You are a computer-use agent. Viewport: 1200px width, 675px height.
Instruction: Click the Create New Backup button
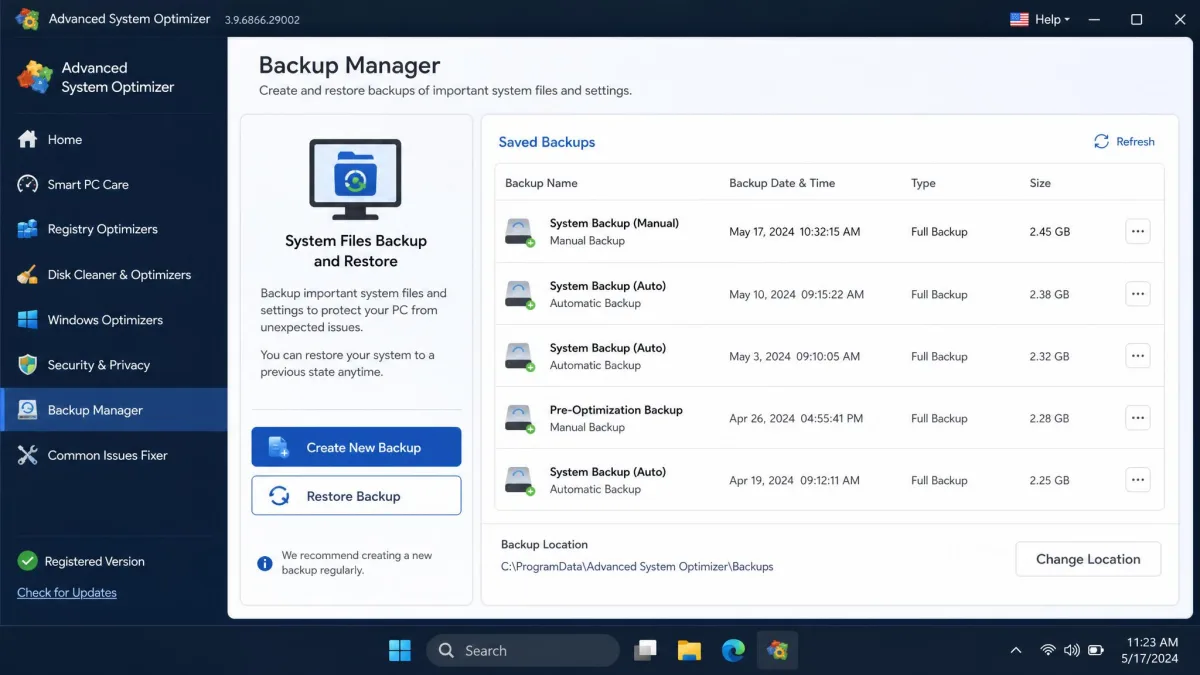(356, 447)
